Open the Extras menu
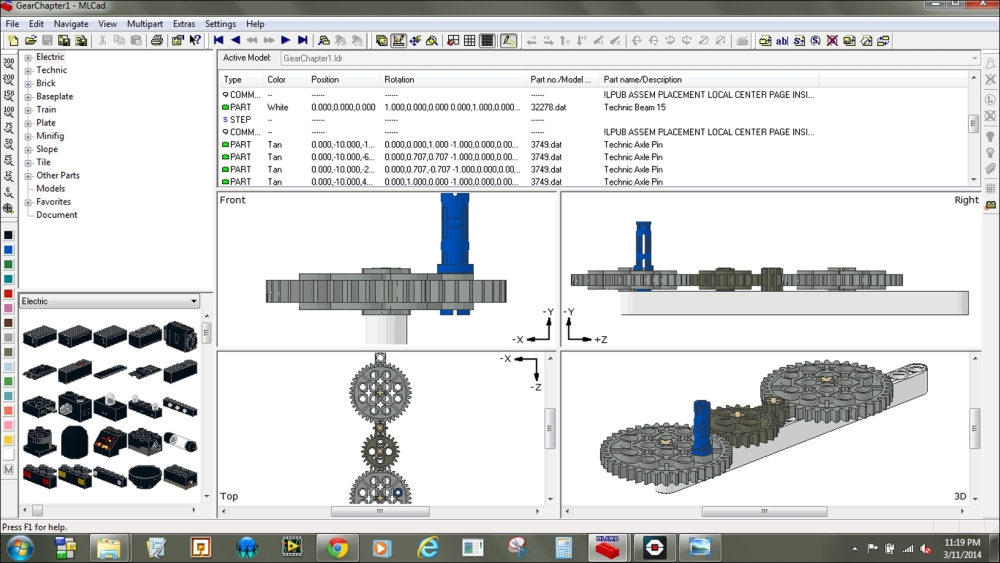This screenshot has height=563, width=1000. (184, 24)
